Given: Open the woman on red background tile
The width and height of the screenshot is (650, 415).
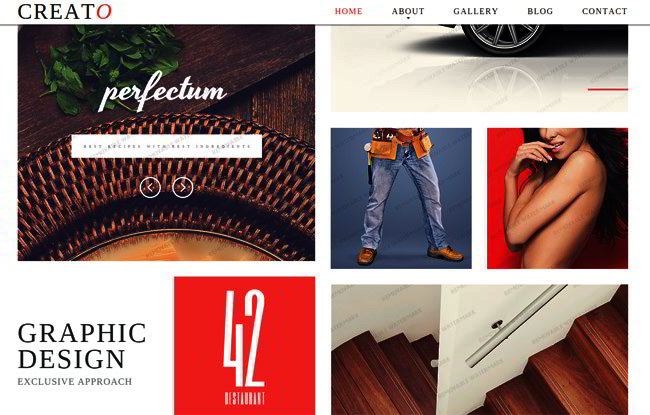Looking at the screenshot, I should (557, 198).
